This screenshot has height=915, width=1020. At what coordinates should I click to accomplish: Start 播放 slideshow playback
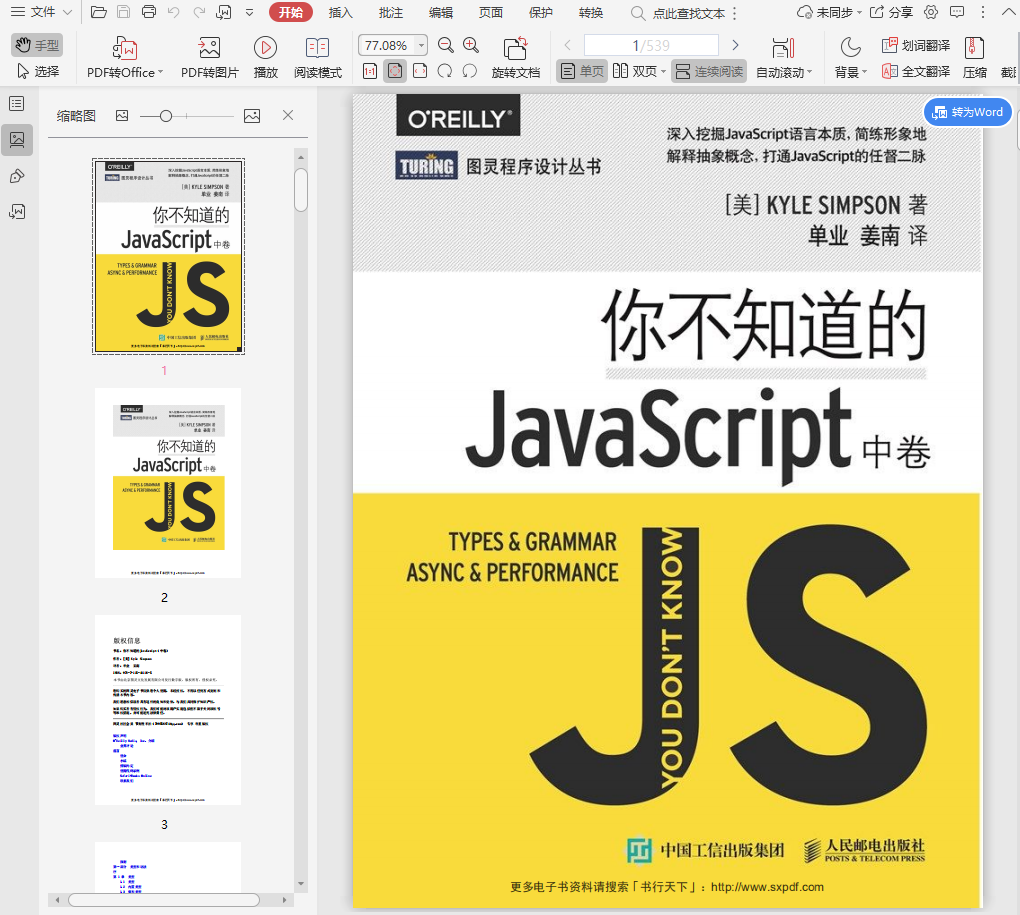click(265, 55)
